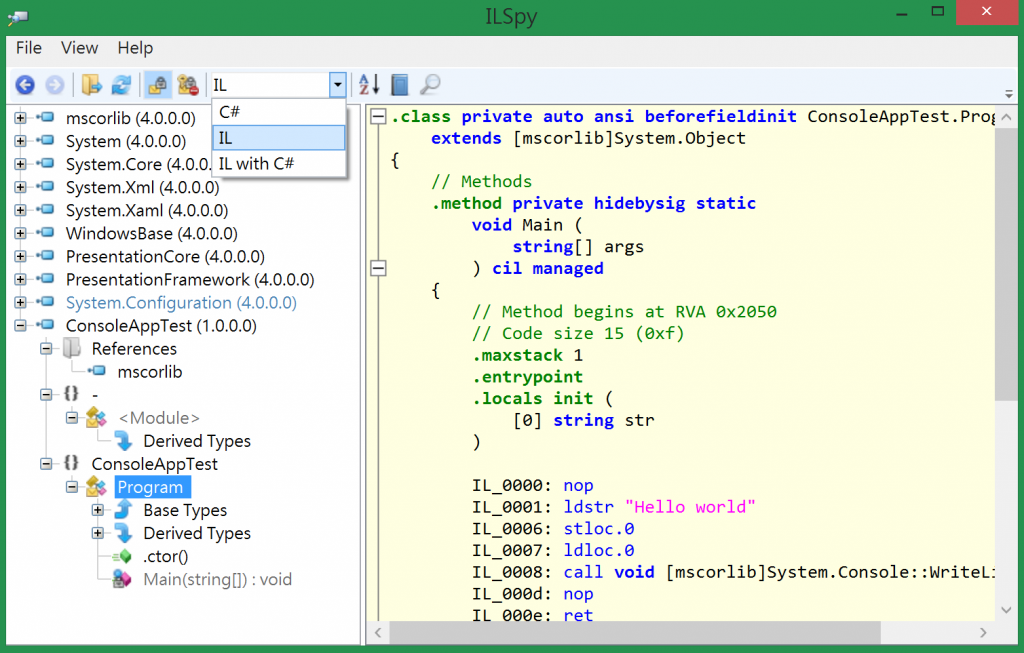Click the .ctor() method icon

click(122, 556)
